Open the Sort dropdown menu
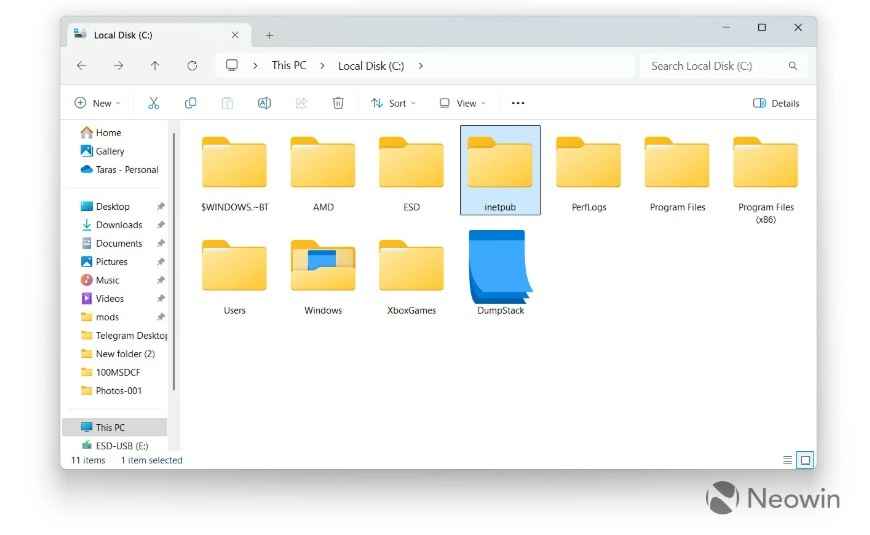Screen dimensions: 870x535 click(x=393, y=103)
